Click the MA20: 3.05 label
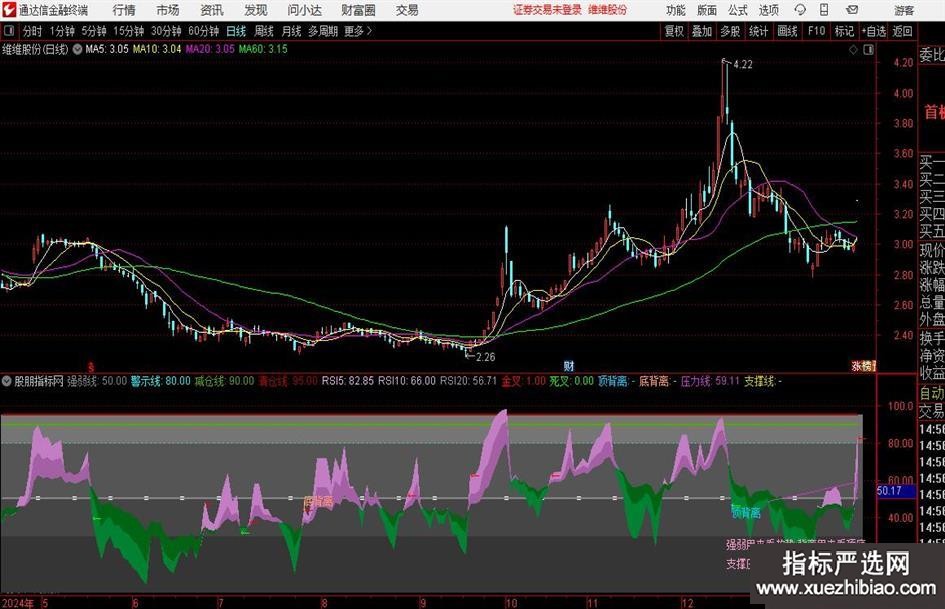 coord(210,49)
